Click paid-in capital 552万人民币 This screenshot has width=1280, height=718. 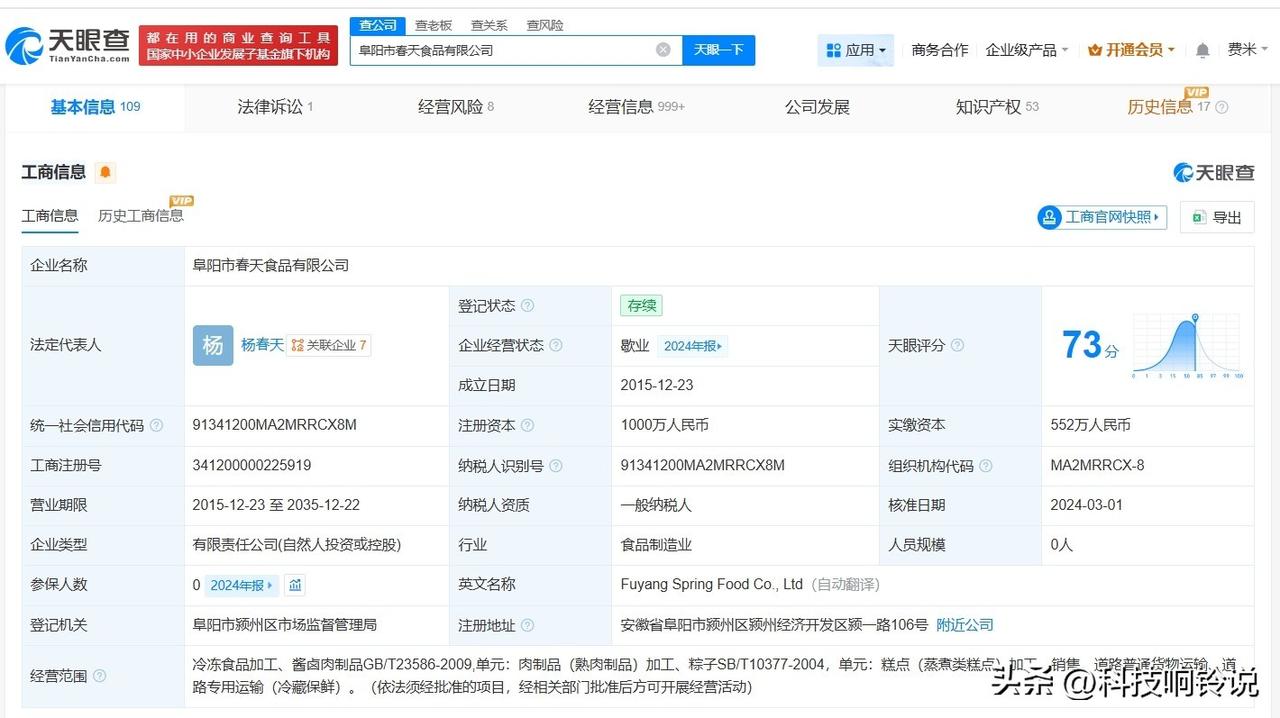(1090, 425)
